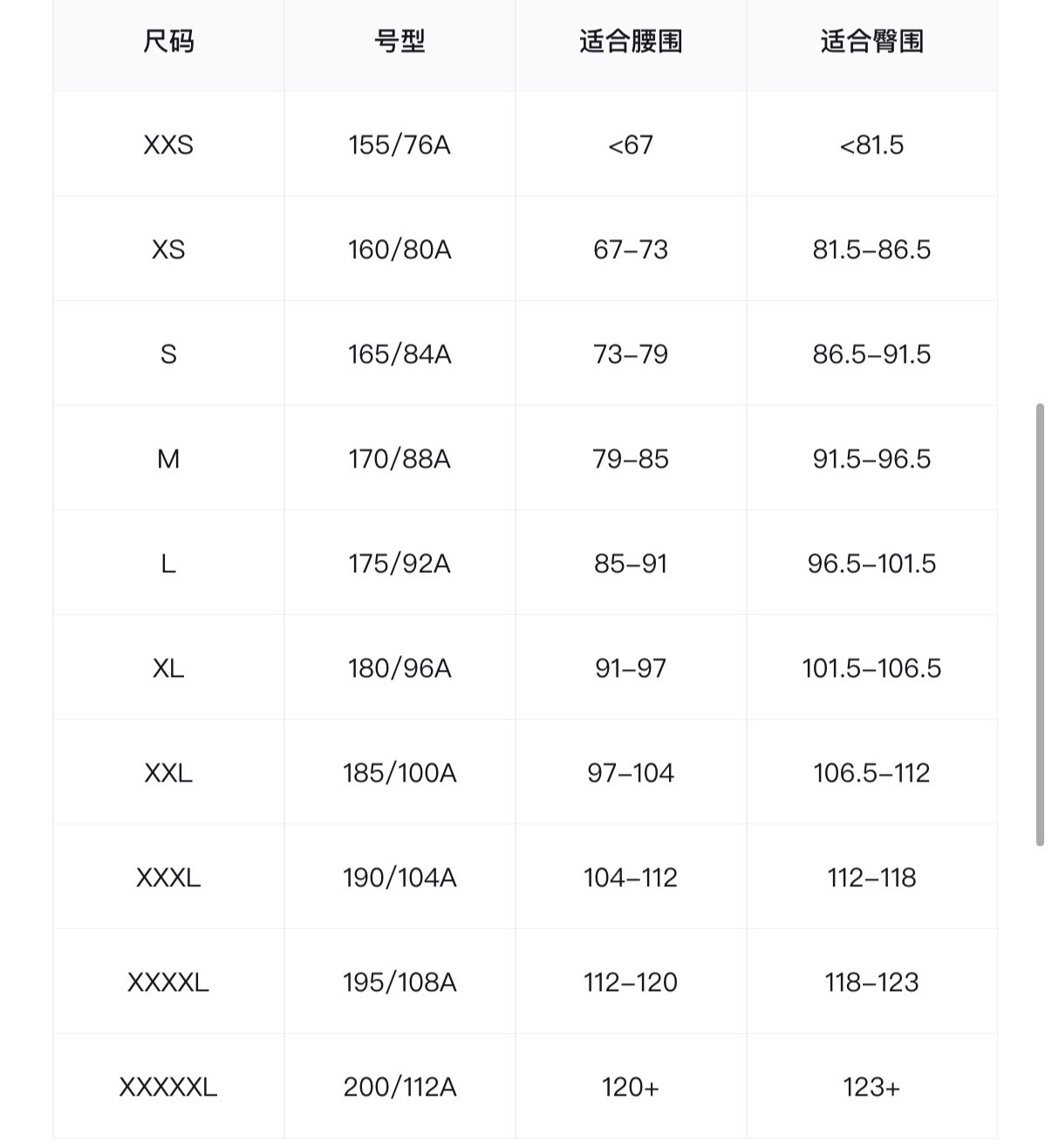This screenshot has height=1148, width=1052.
Task: Click the XL size cell
Action: click(x=168, y=668)
